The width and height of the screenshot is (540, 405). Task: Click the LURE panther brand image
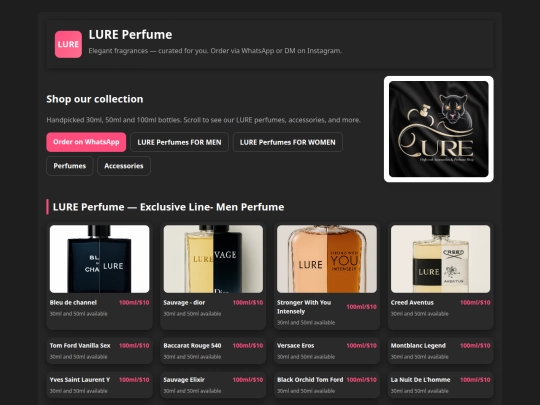pos(438,129)
